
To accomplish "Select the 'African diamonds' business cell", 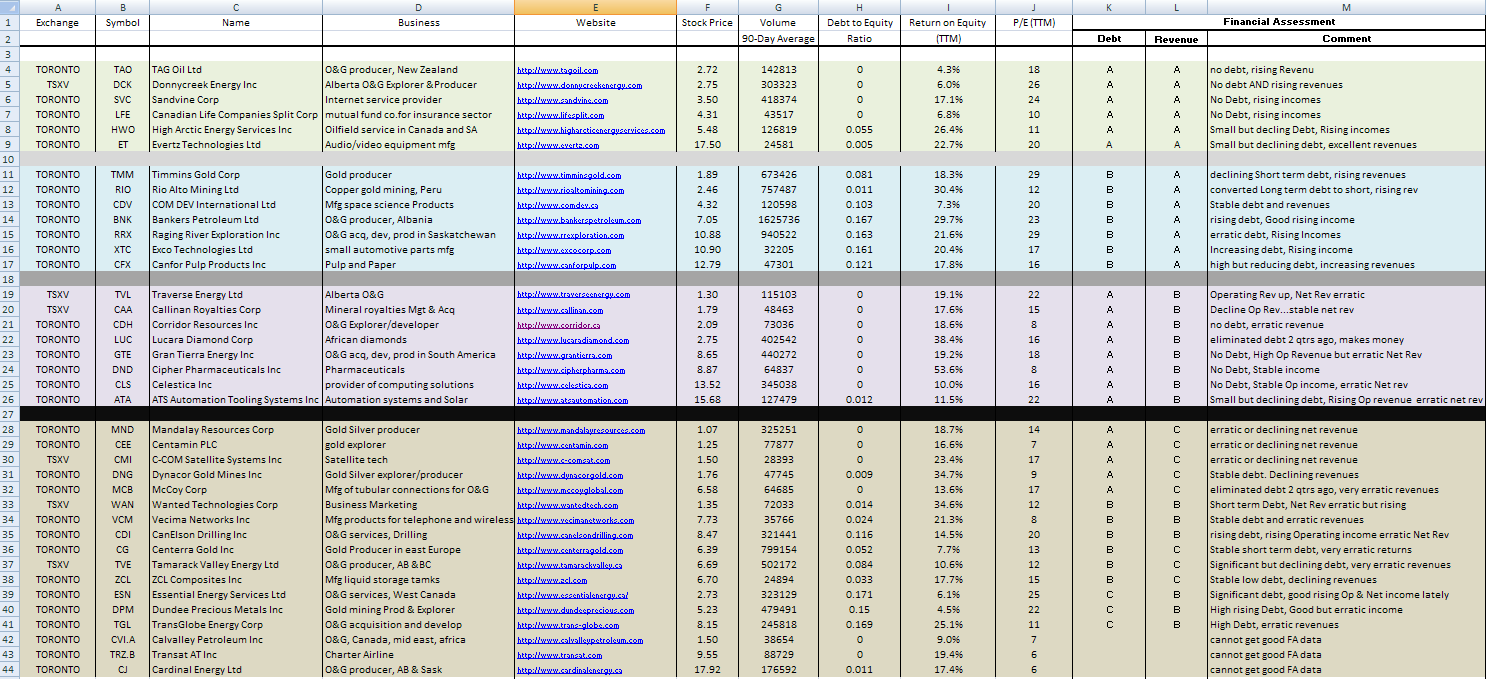I will (418, 340).
